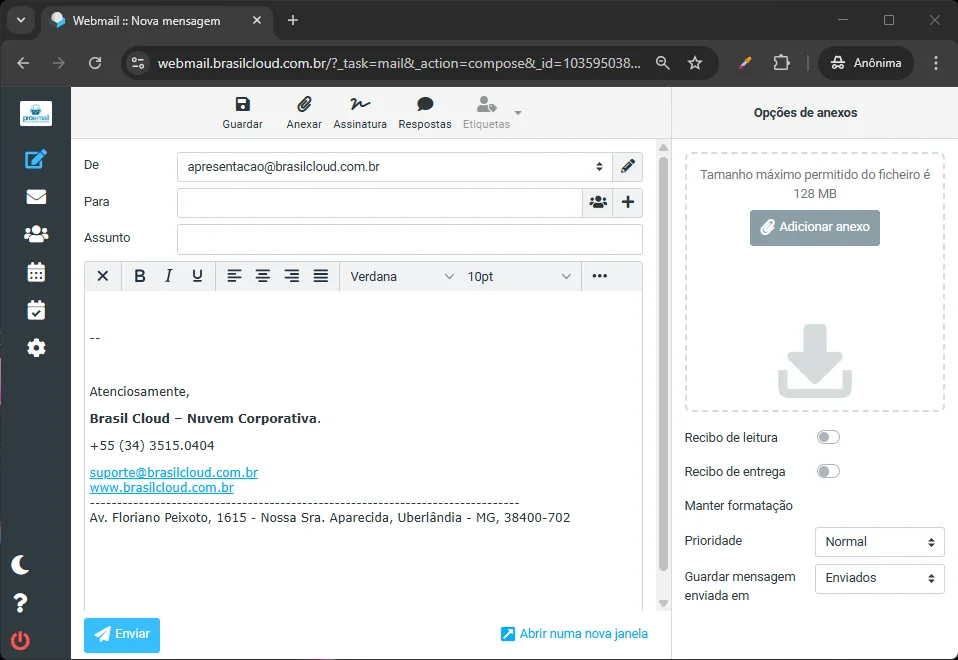
Task: Bookmark this page with star icon
Action: click(x=695, y=63)
